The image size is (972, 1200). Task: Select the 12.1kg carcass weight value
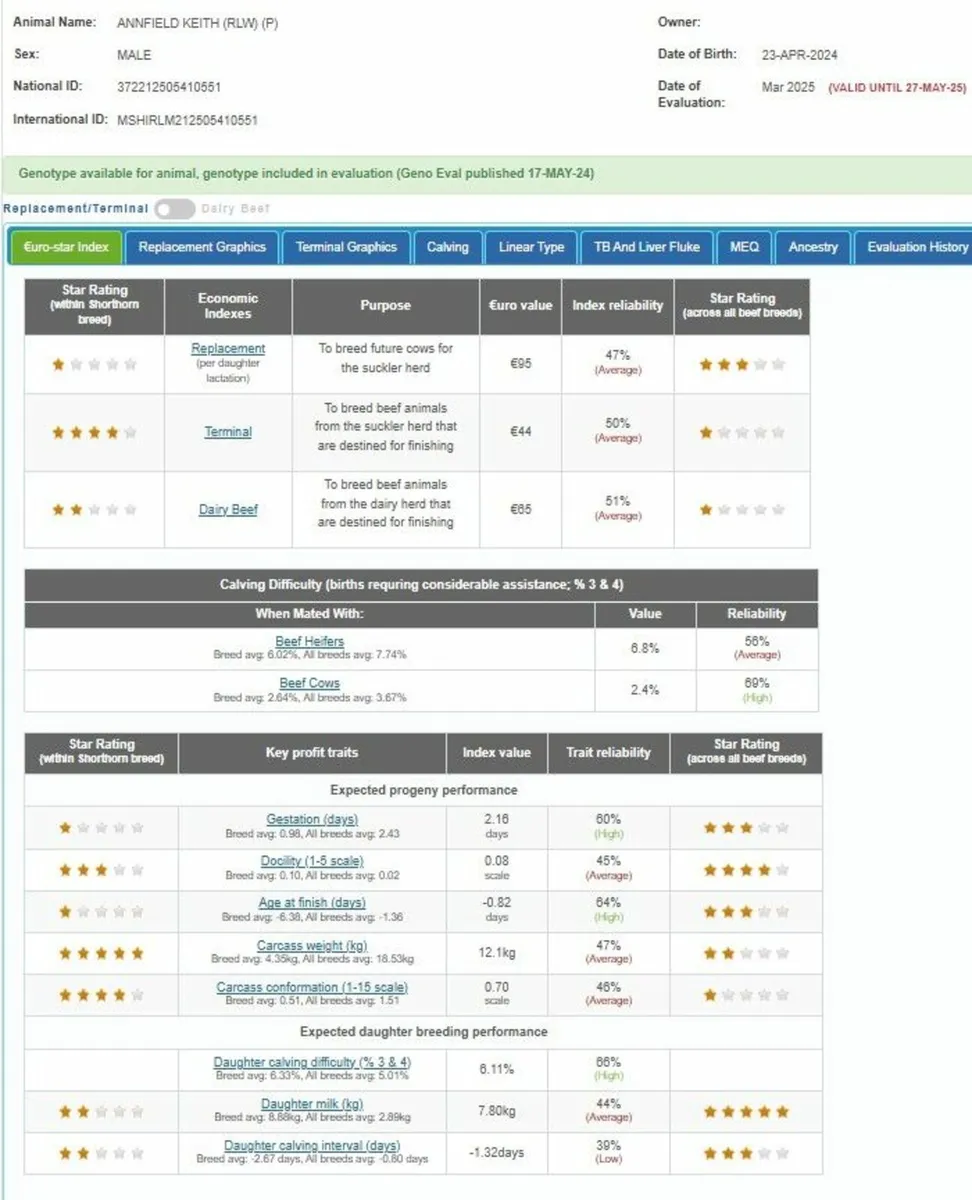pyautogui.click(x=497, y=953)
